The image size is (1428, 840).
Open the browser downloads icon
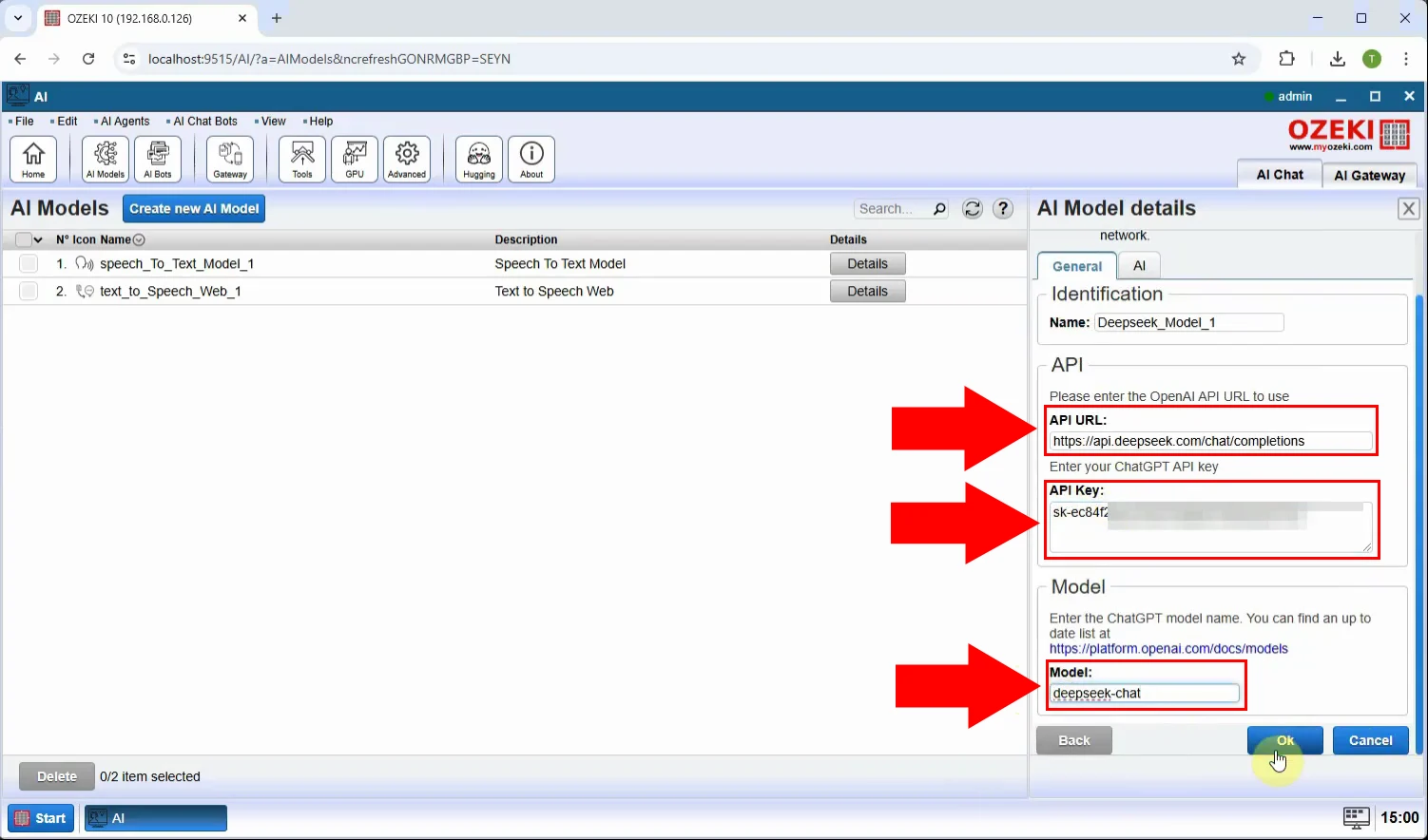[1338, 59]
